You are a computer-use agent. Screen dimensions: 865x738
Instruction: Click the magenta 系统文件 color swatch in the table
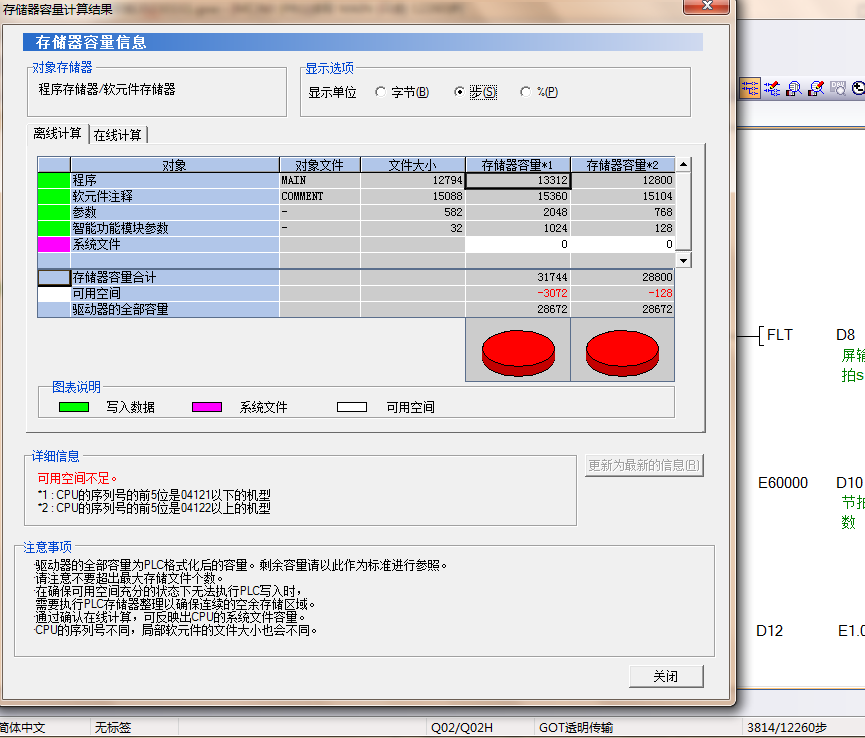click(x=53, y=244)
